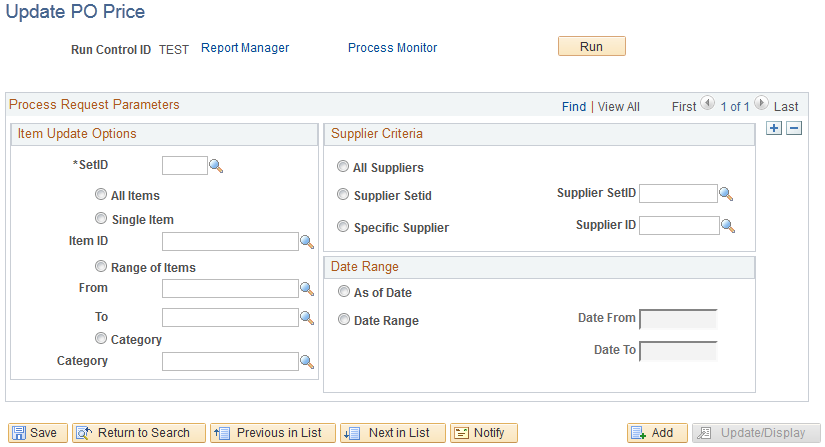825x447 pixels.
Task: Open the Report Manager link
Action: pyautogui.click(x=245, y=48)
